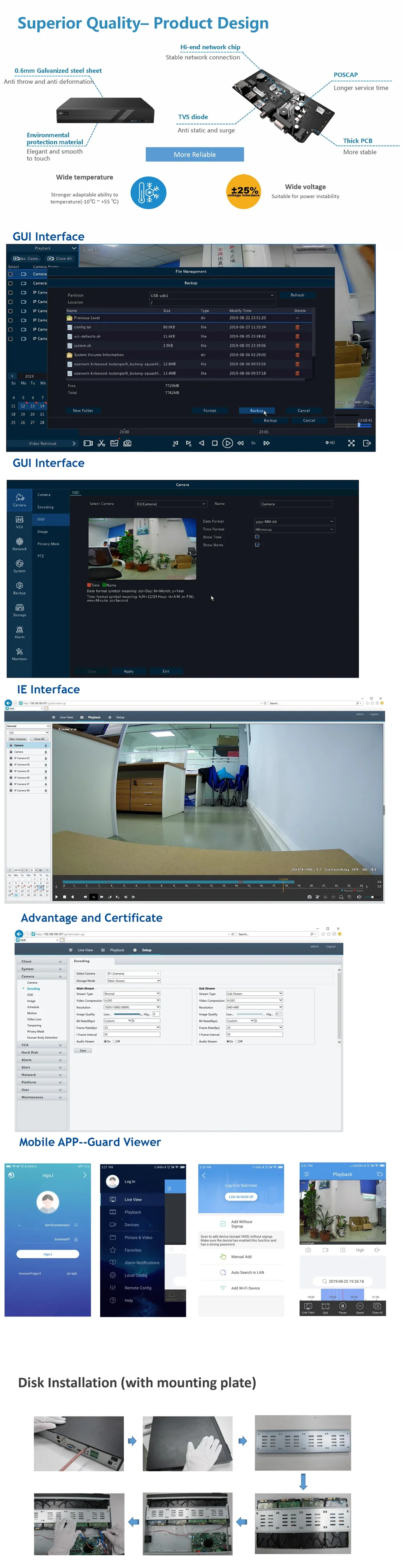403x1568 pixels.
Task: Delete config.tar using its trash icon
Action: (x=297, y=327)
